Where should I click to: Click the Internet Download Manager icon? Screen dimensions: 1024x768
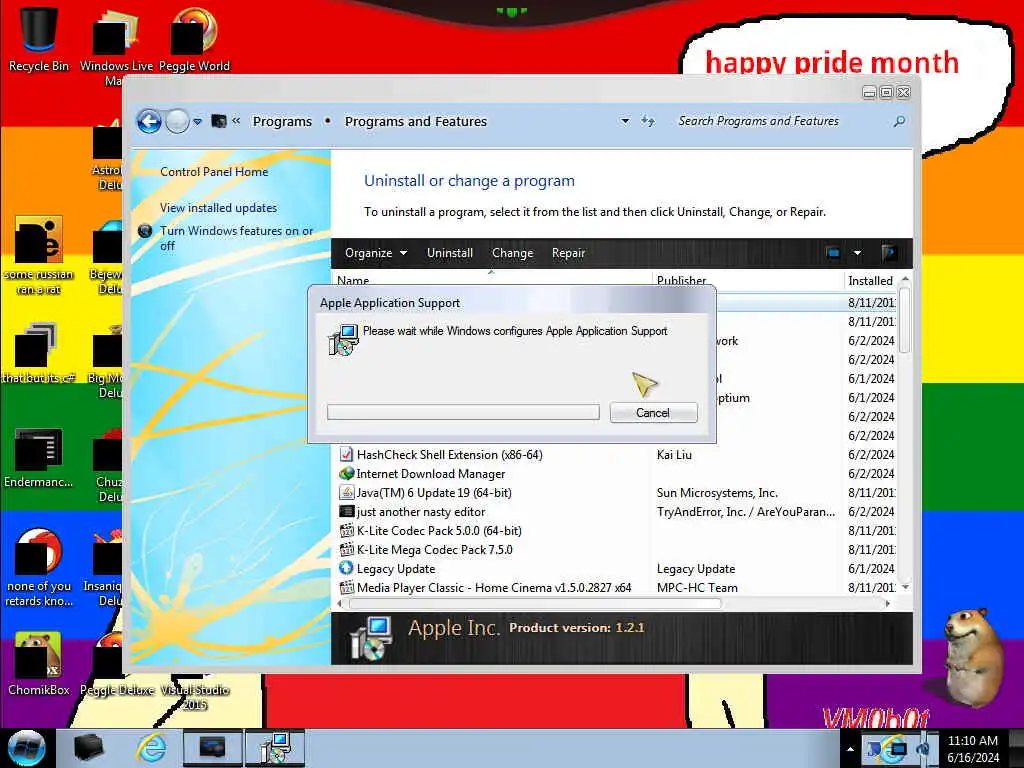tap(347, 473)
